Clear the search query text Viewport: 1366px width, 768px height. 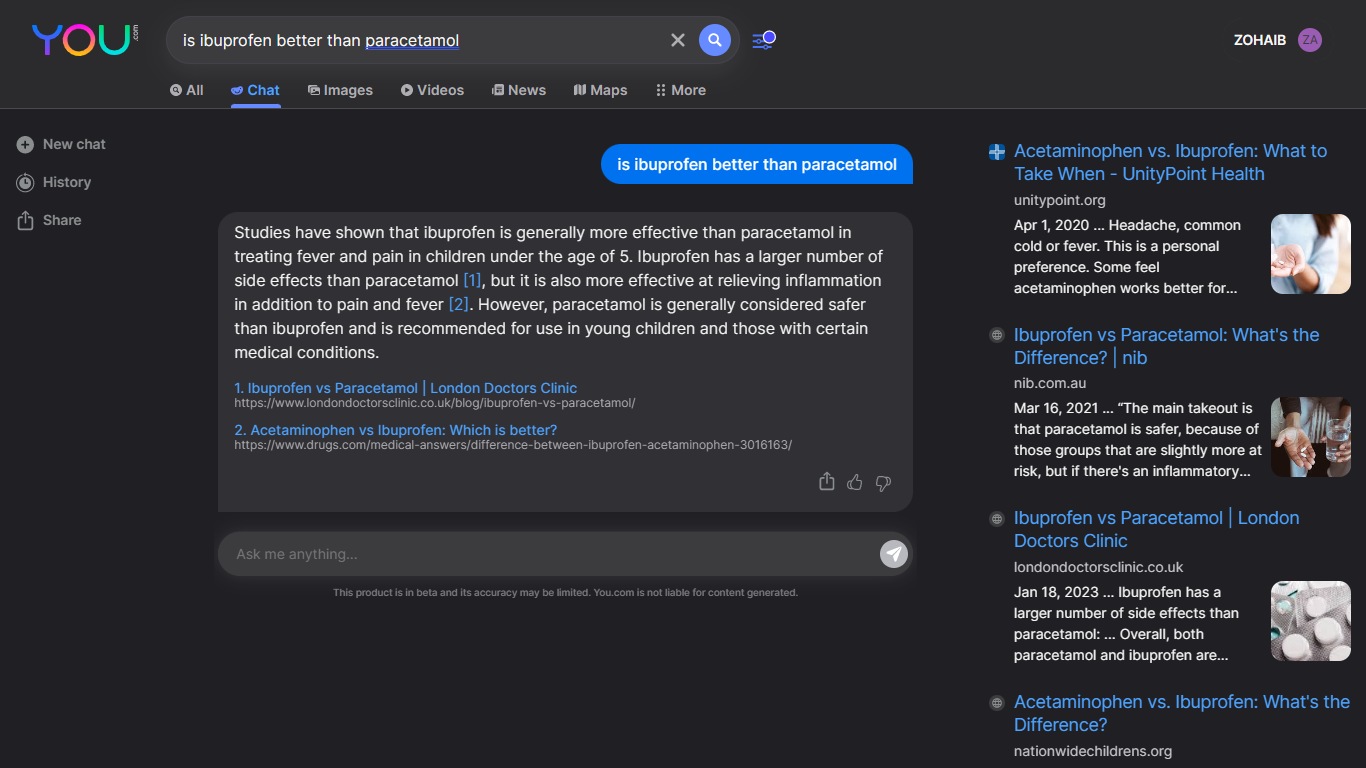coord(678,40)
